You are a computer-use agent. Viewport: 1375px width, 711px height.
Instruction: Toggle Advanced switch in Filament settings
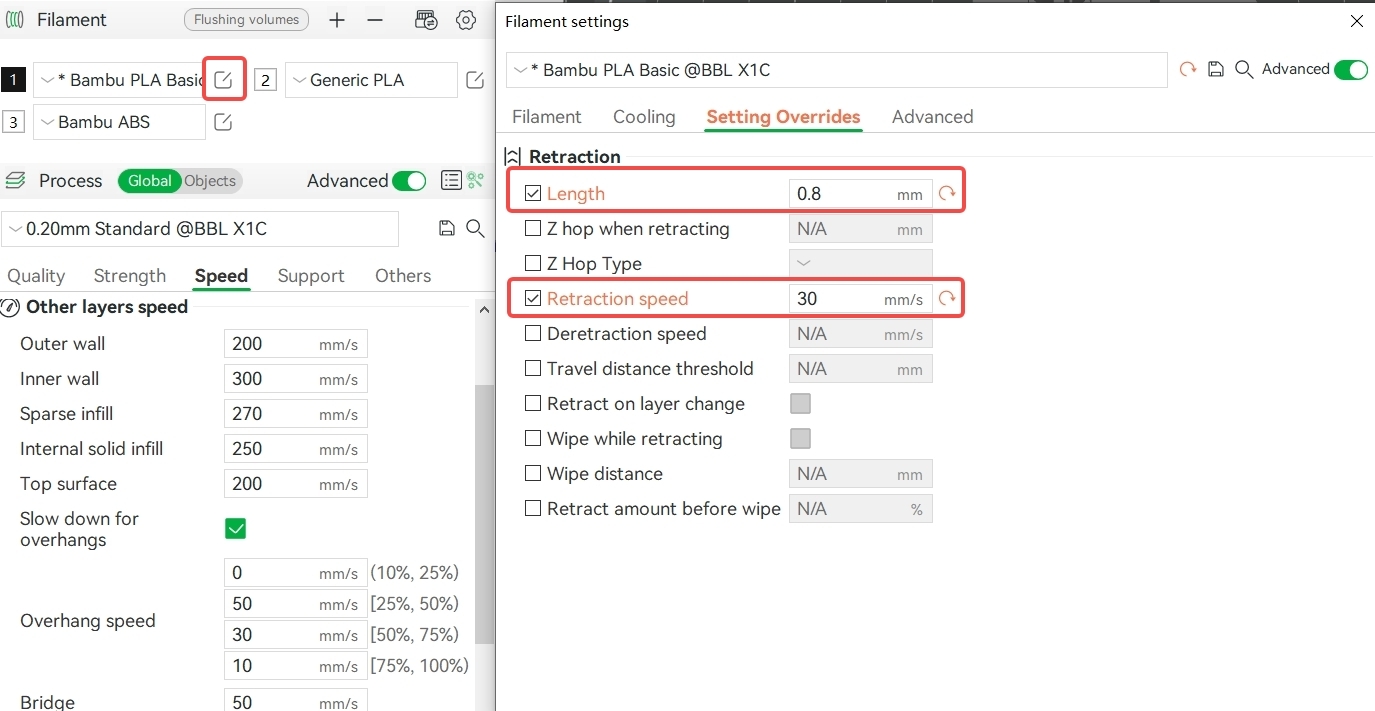click(x=1350, y=69)
